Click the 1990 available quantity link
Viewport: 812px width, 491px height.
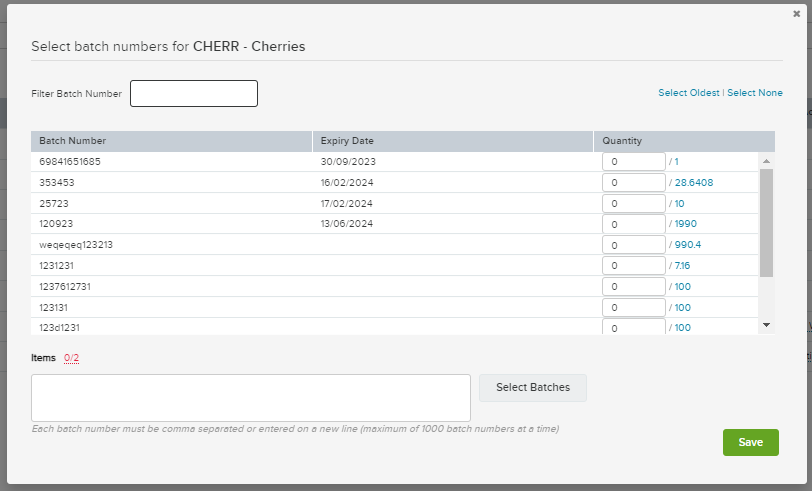coord(685,224)
